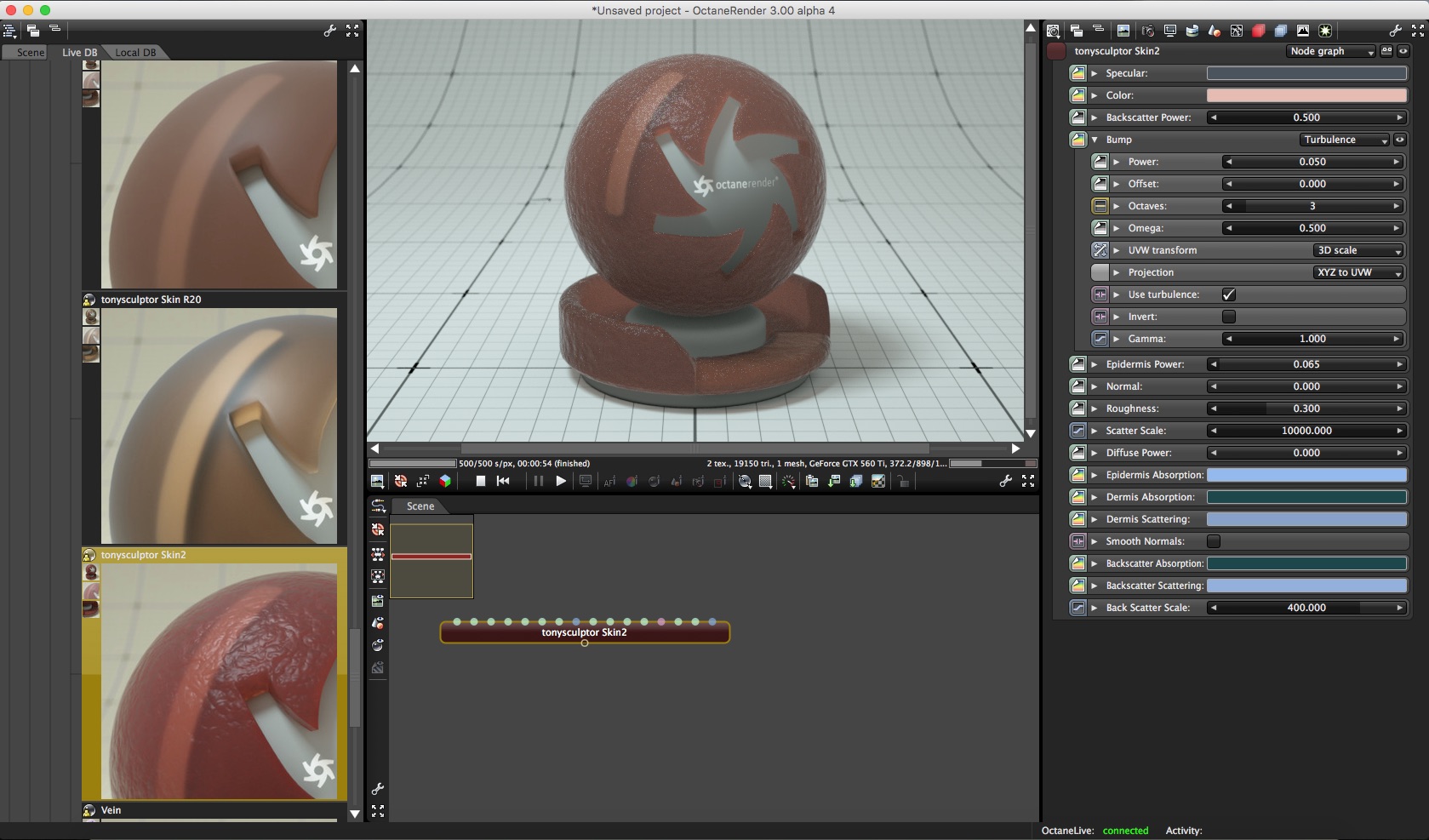Click the monitor icon in the inspector toolbar
The image size is (1429, 840).
pos(1170,31)
